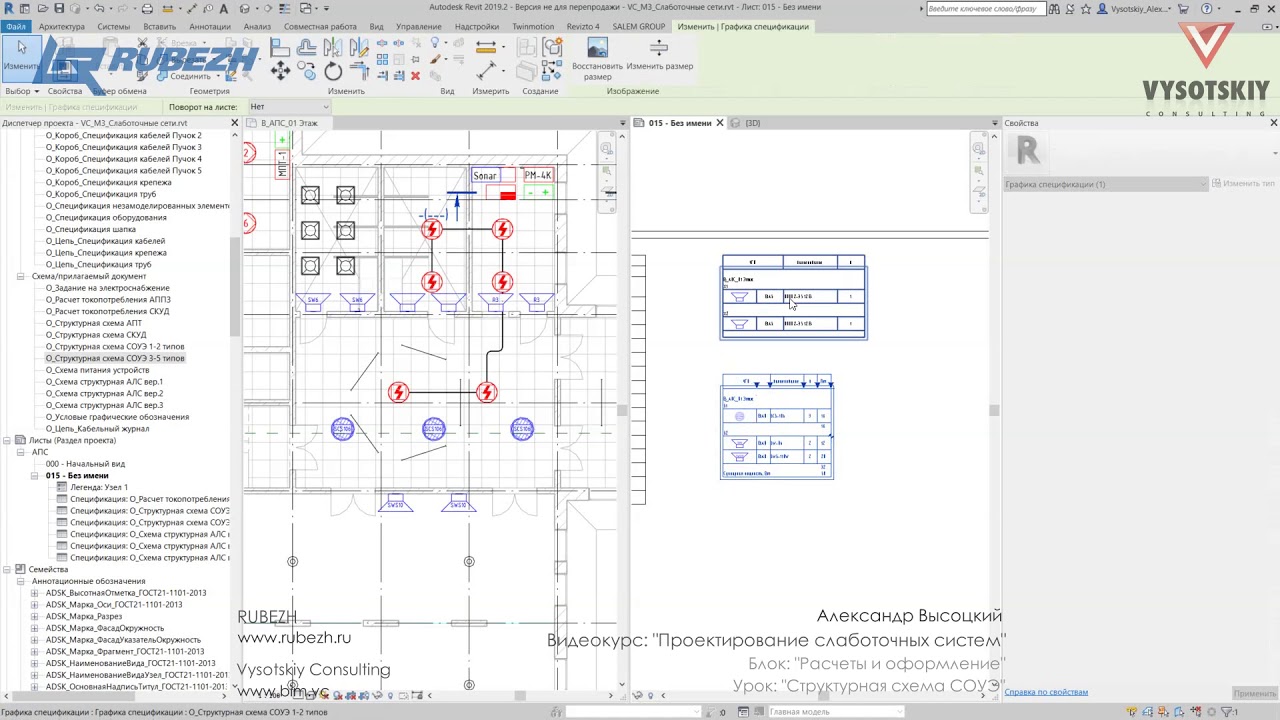Click the Print icon in quick access toolbar
This screenshot has height=720, width=1280.
coord(147,8)
